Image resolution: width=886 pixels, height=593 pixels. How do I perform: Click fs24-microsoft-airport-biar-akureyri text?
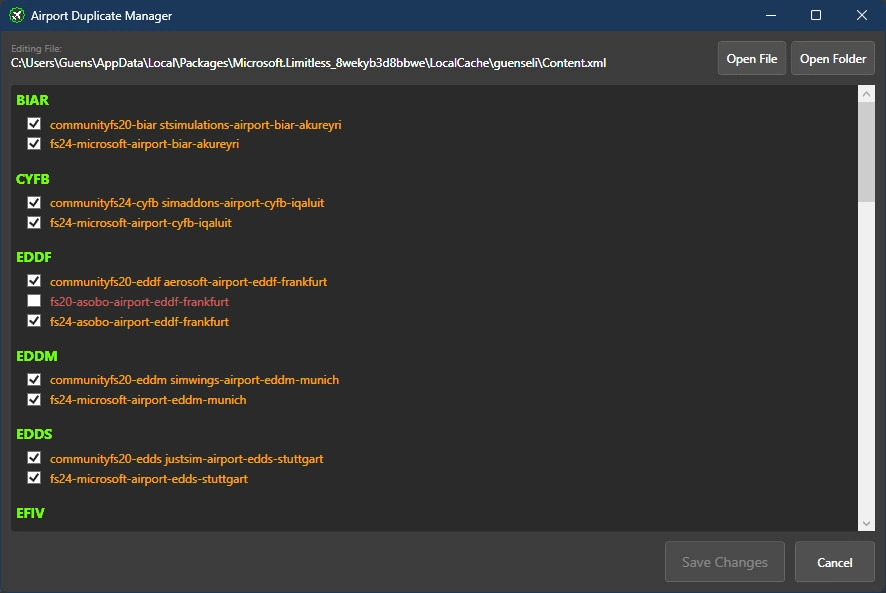pos(145,144)
